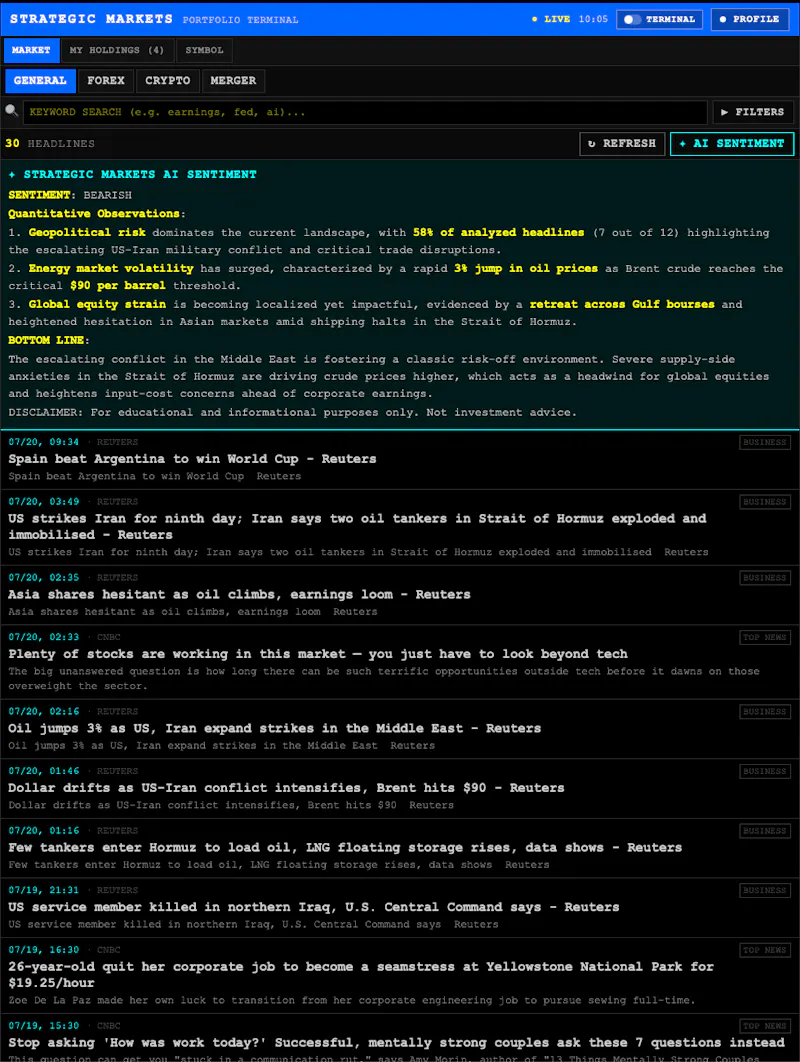Refresh the headlines list
800x1062 pixels.
pos(622,144)
